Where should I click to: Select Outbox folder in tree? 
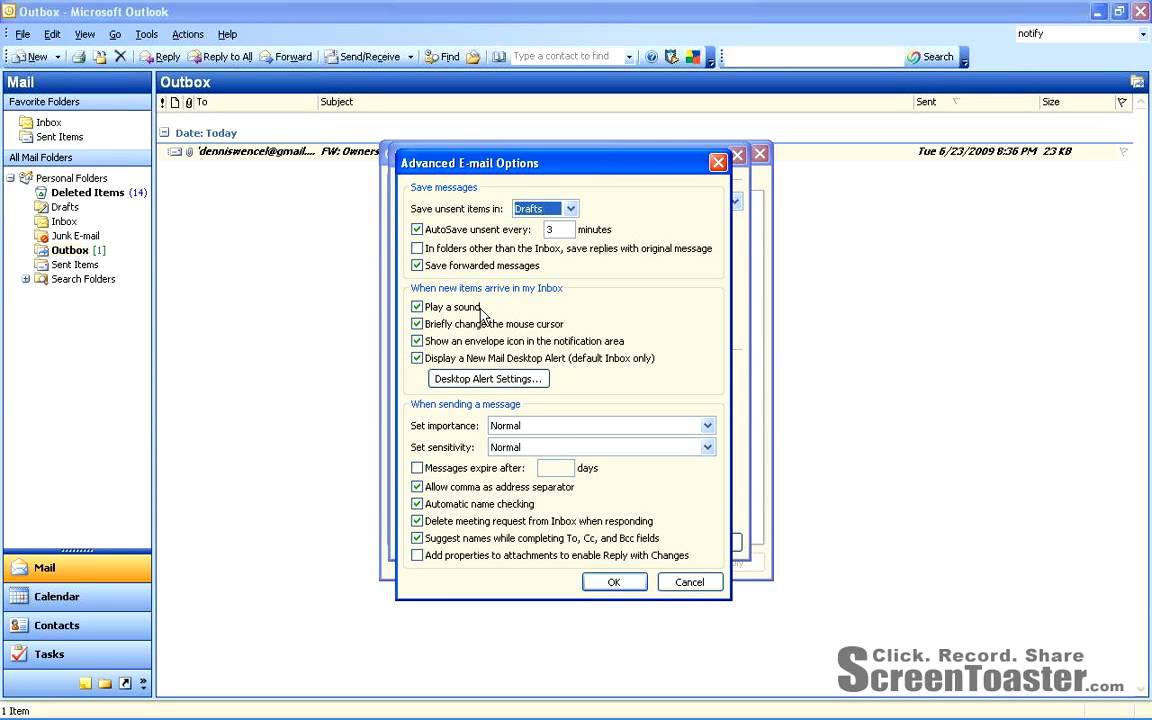70,251
